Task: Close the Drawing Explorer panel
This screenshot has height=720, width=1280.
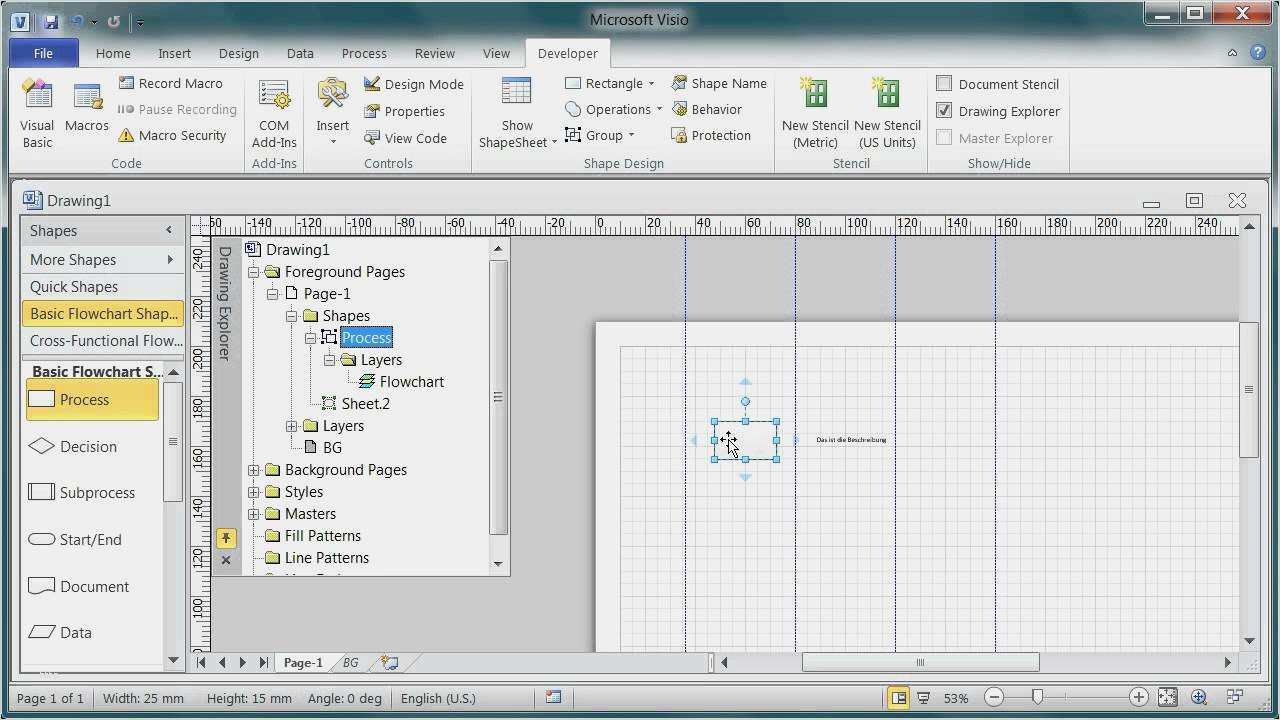Action: 226,561
